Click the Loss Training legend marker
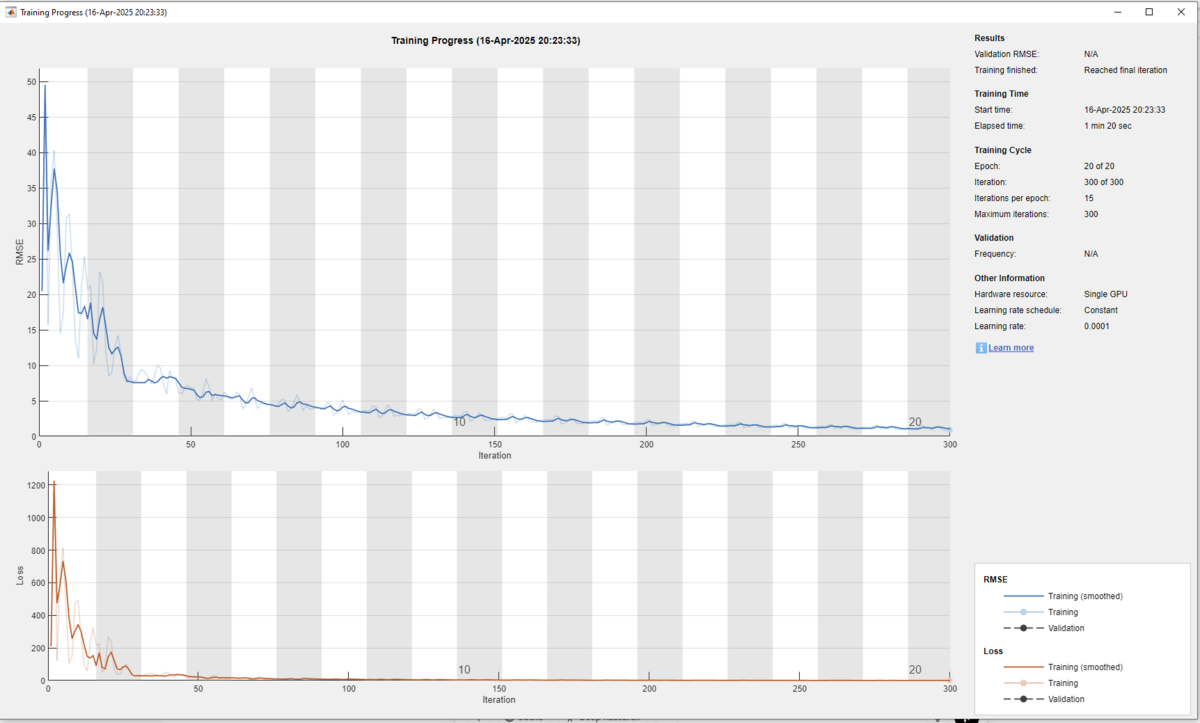 [1023, 683]
